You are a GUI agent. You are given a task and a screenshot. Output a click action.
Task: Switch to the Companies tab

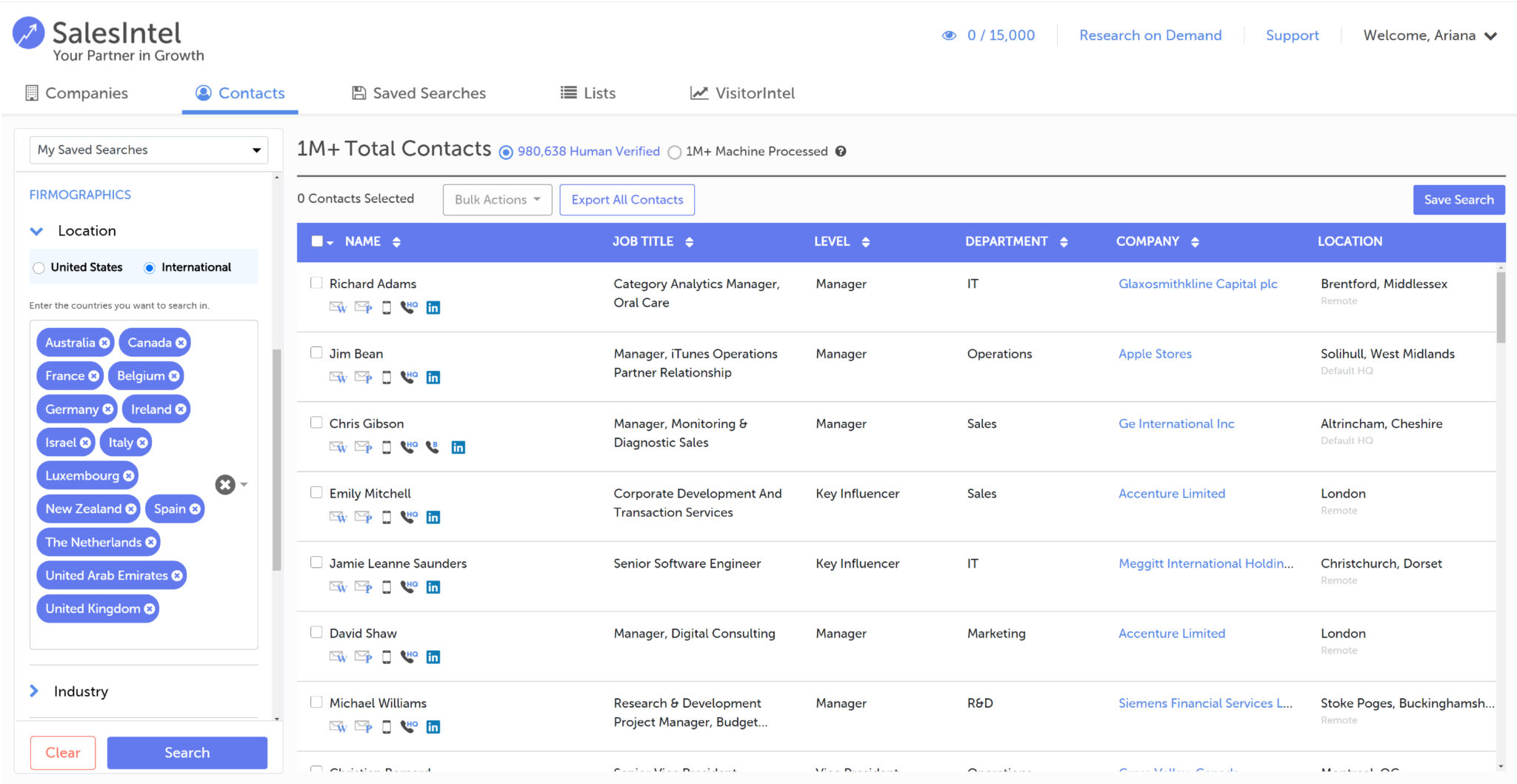[x=76, y=93]
